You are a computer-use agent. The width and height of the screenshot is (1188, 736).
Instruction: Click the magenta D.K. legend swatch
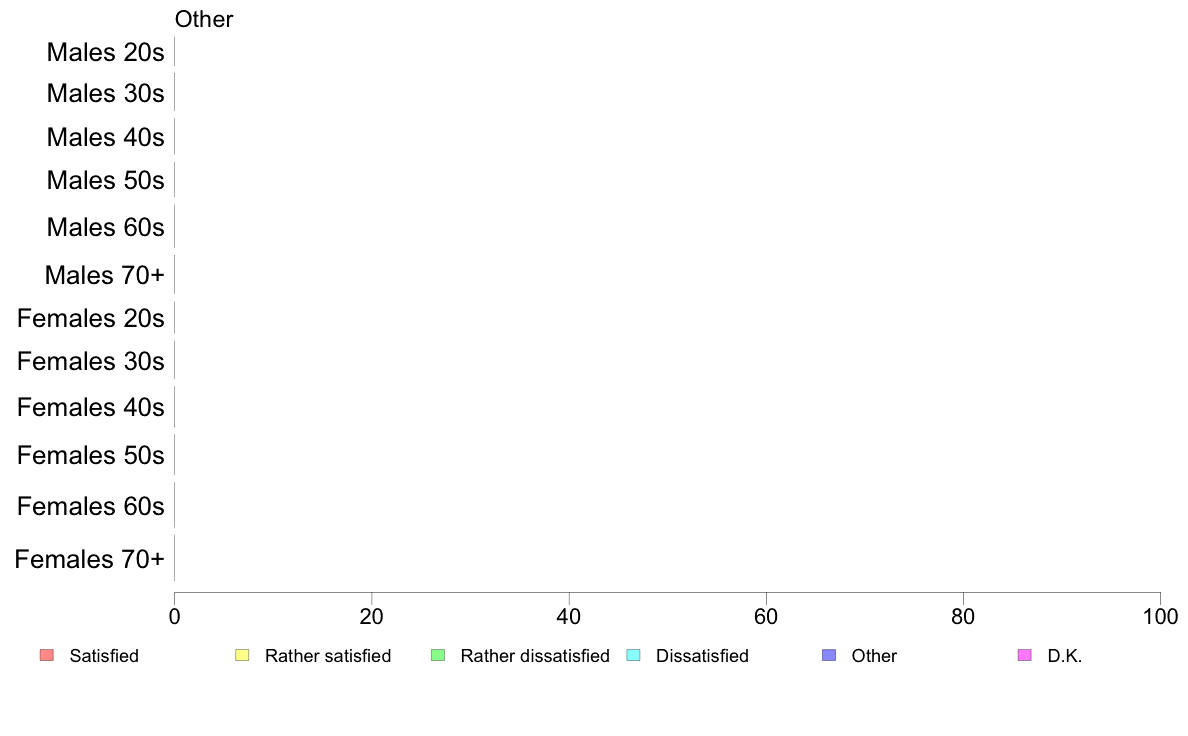(x=1024, y=655)
